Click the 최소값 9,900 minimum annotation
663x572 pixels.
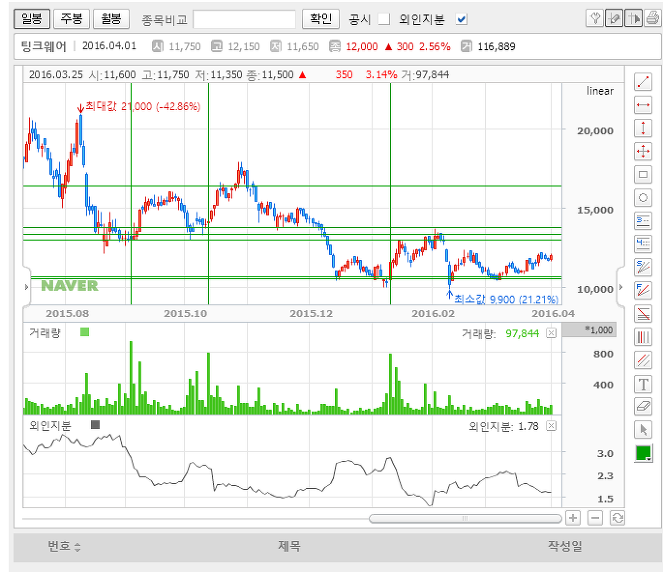(507, 299)
